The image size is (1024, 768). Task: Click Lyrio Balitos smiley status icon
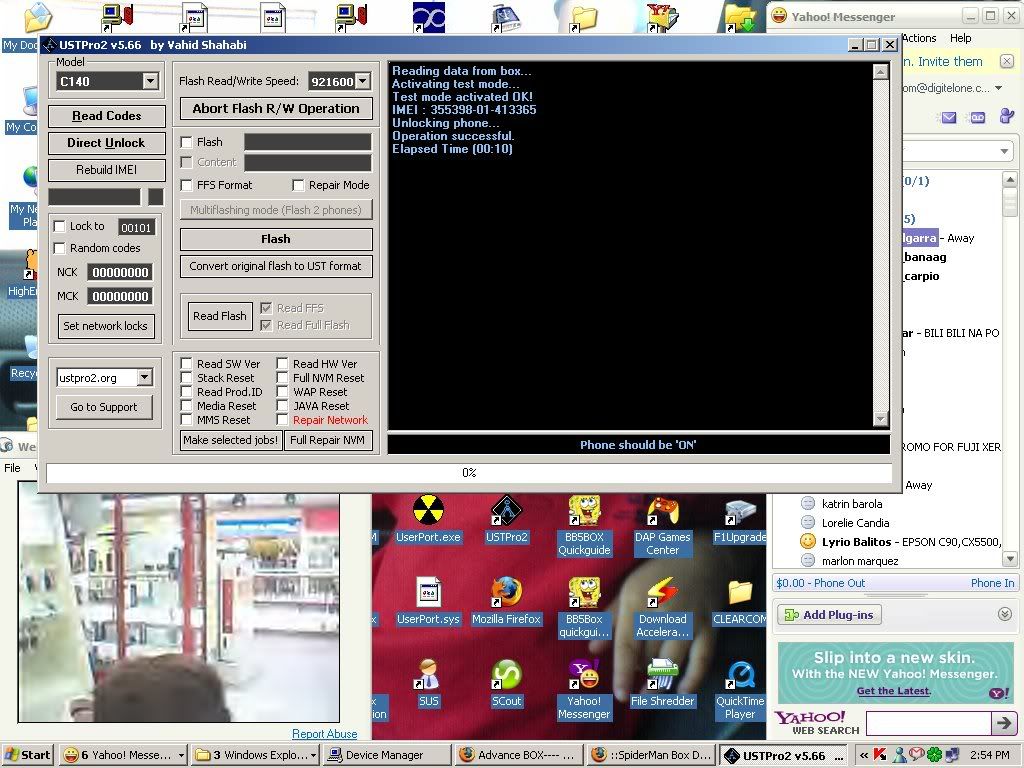coord(808,541)
